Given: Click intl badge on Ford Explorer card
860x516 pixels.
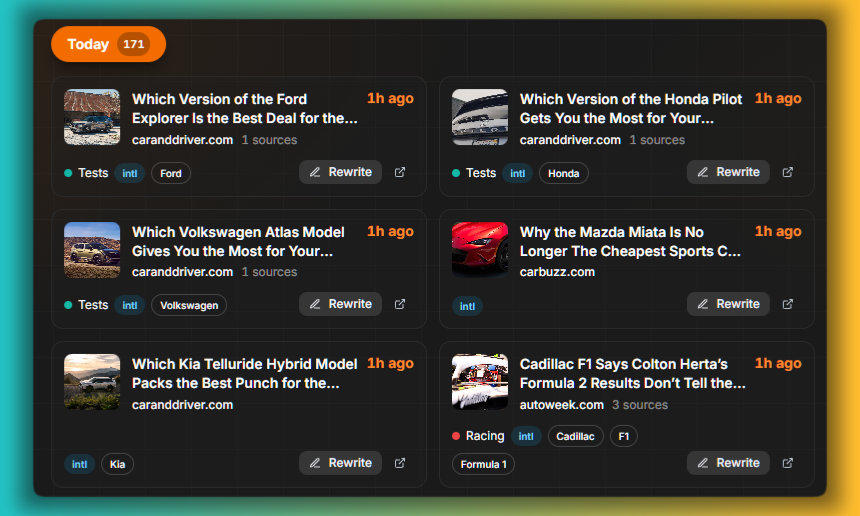Looking at the screenshot, I should (x=130, y=173).
